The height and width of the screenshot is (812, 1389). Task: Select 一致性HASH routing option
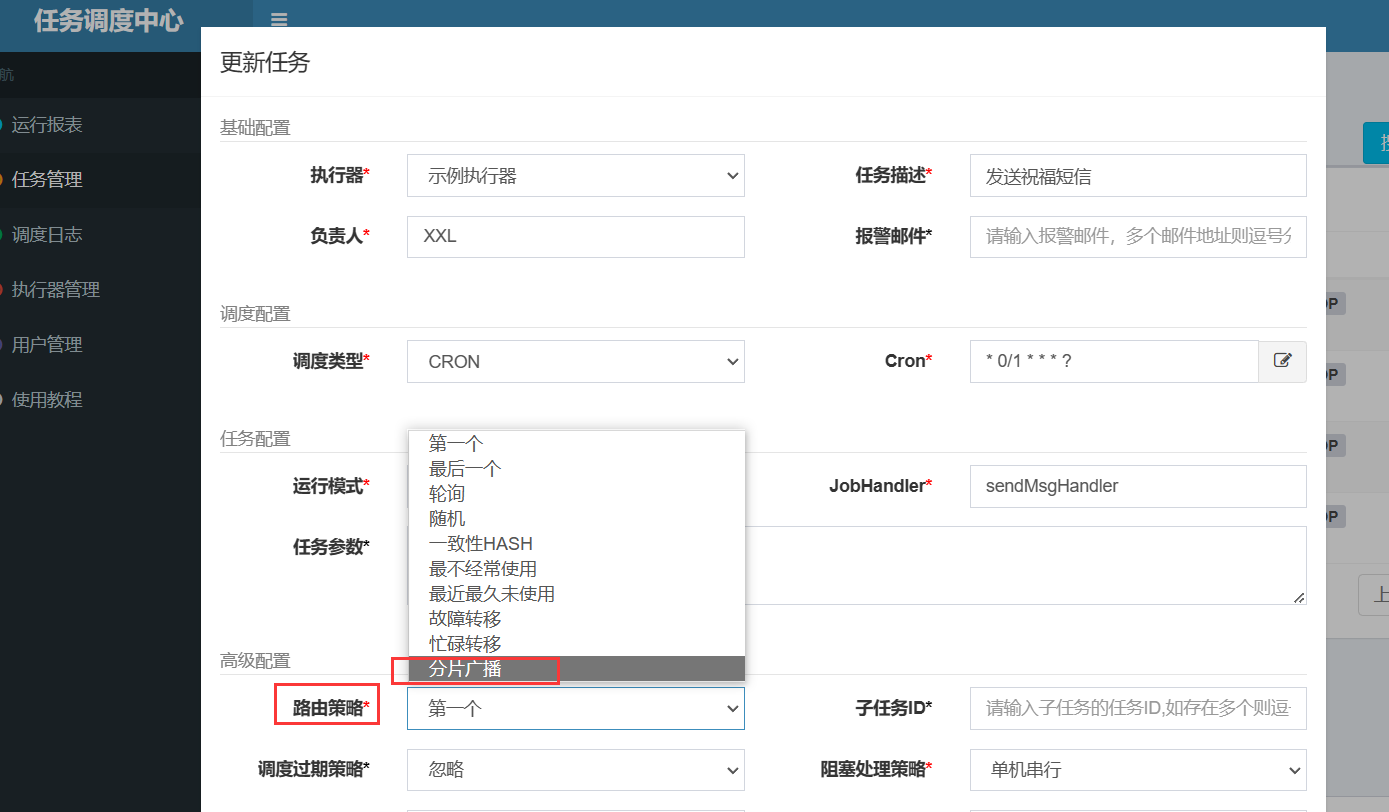pos(576,544)
